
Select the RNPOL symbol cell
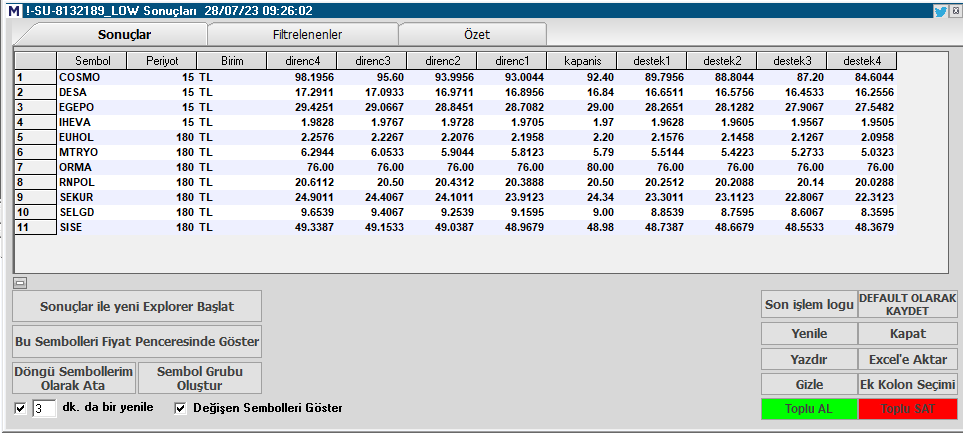(x=92, y=182)
